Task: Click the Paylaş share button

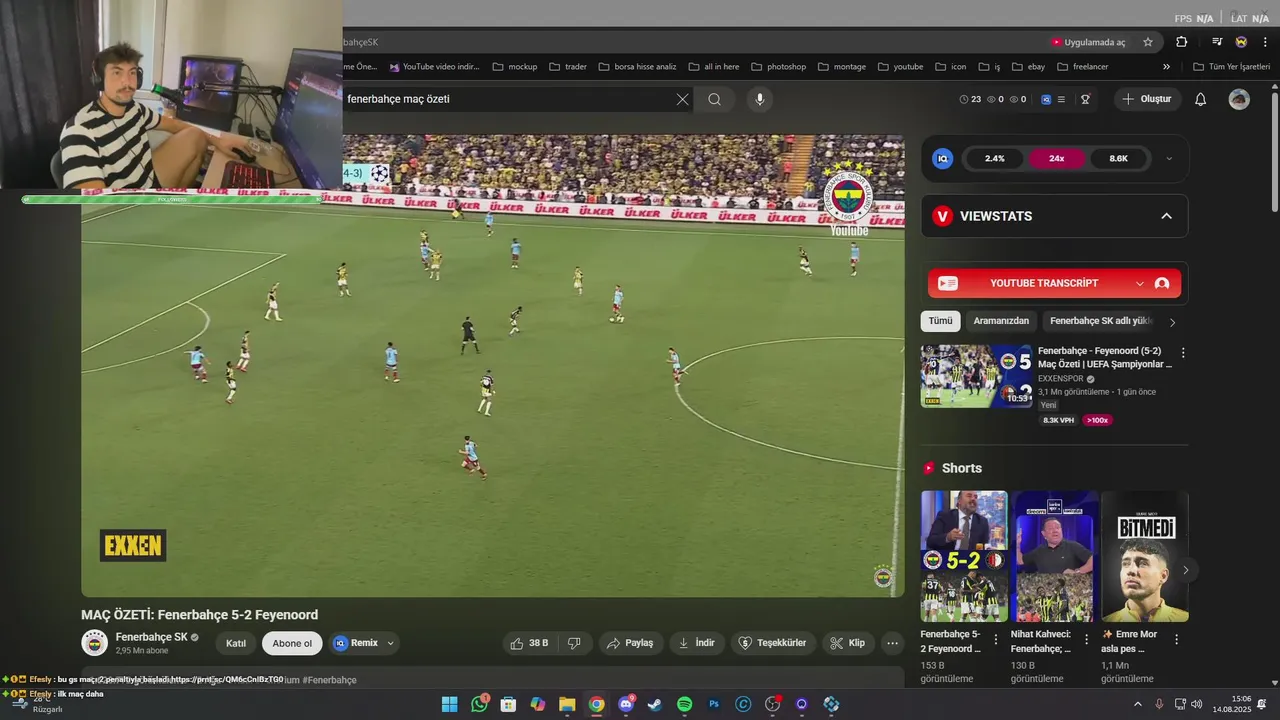Action: [x=631, y=643]
